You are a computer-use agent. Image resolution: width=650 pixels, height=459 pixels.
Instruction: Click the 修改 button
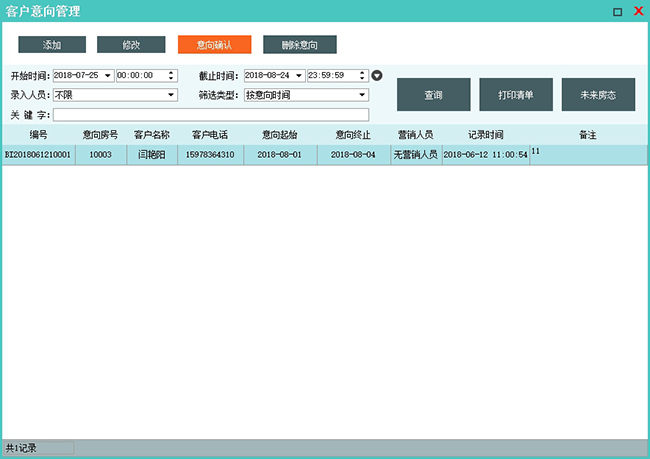tap(131, 45)
